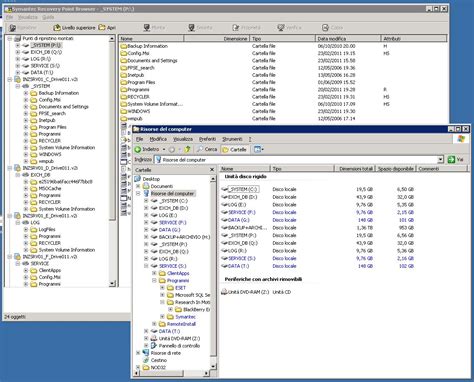Viewport: 474px width, 382px height.
Task: Collapse SERVICE (S:) in Explorer folder tree
Action: point(146,266)
